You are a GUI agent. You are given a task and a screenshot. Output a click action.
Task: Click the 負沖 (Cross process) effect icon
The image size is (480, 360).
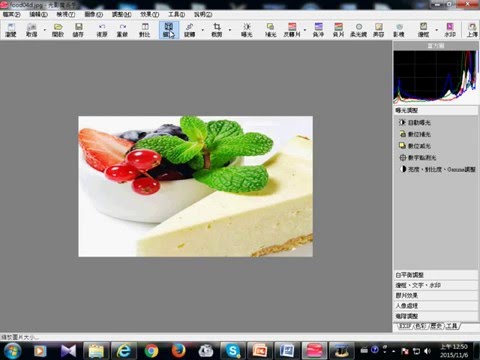318,30
